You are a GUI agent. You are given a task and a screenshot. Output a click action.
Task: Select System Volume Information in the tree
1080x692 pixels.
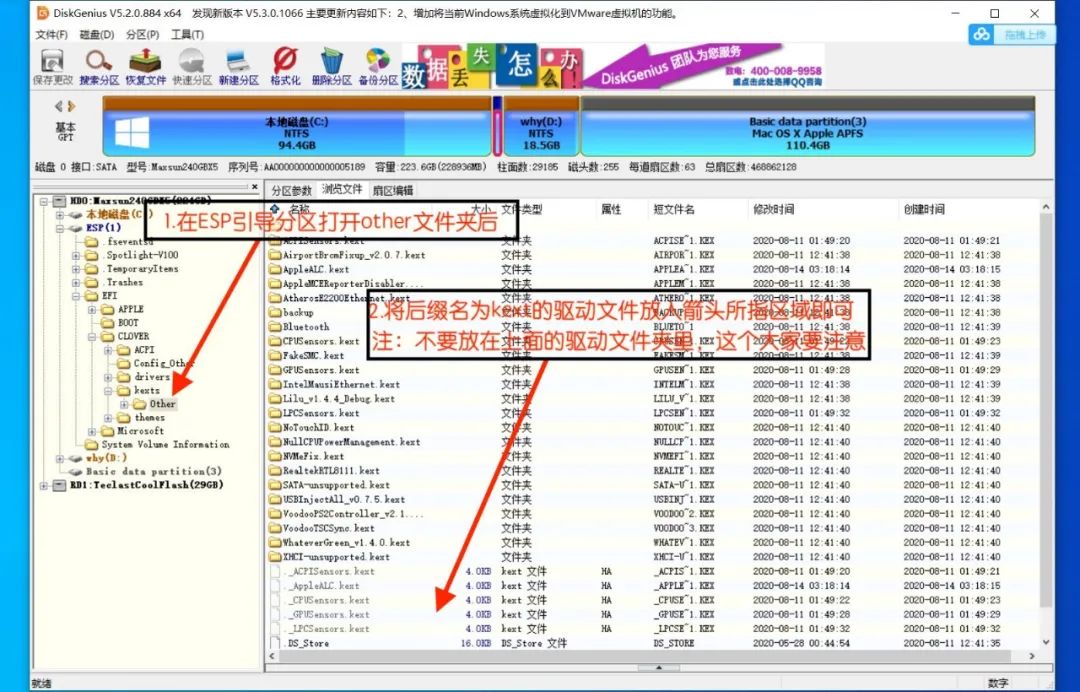[x=165, y=445]
